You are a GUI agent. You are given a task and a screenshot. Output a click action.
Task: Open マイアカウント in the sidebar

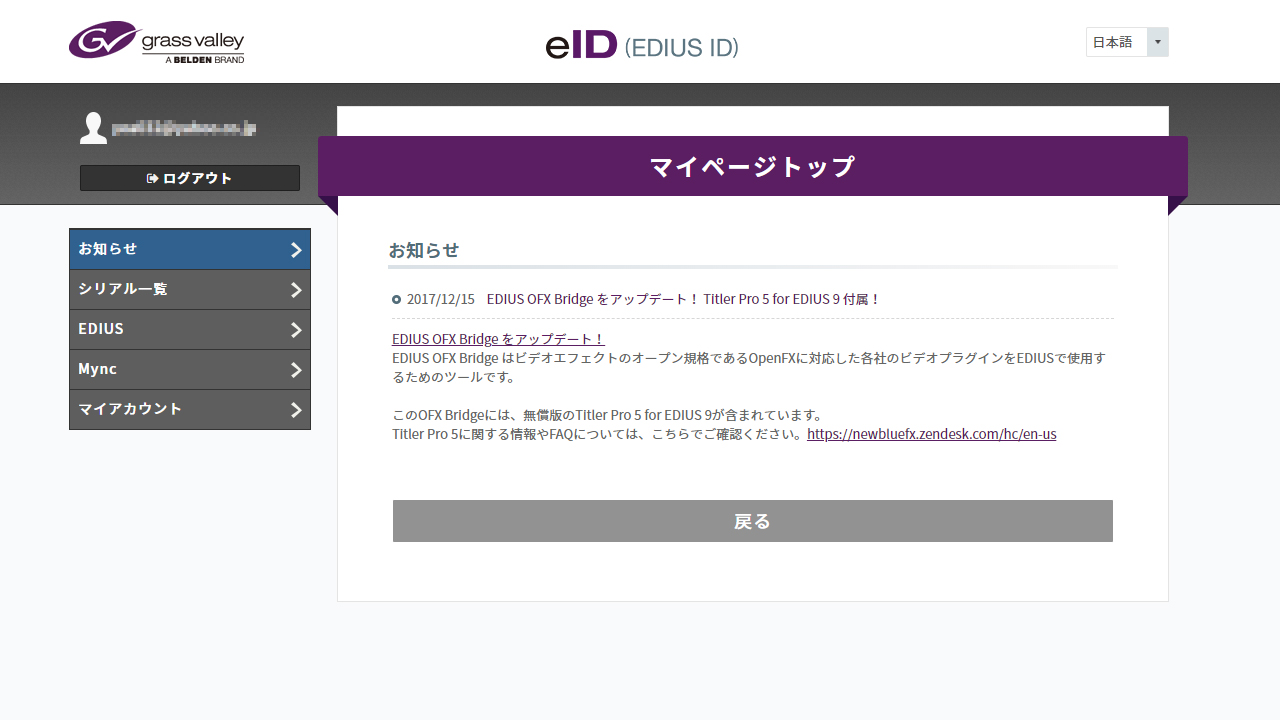190,410
